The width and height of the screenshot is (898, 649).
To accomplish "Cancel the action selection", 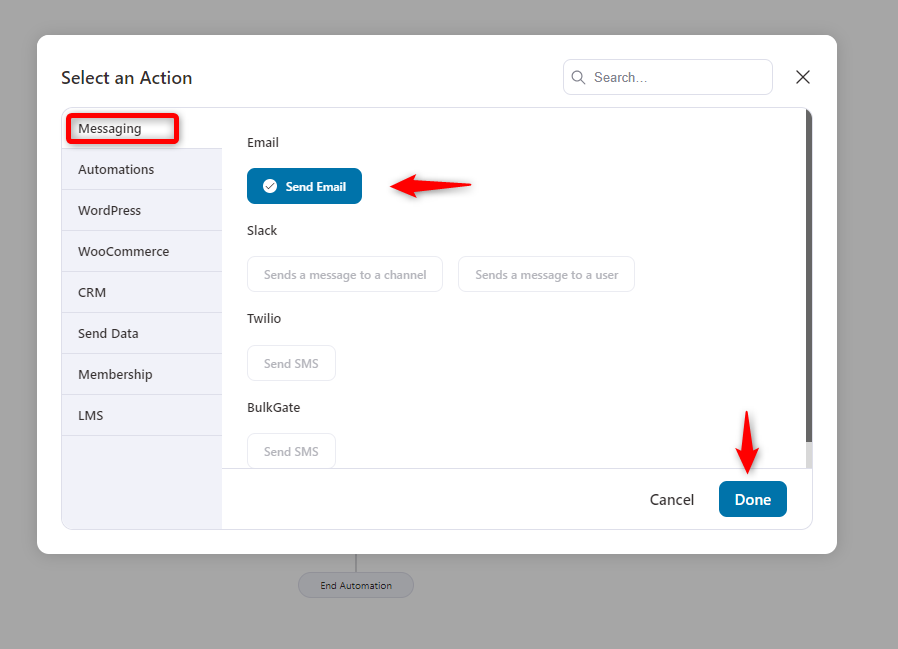I will 672,499.
